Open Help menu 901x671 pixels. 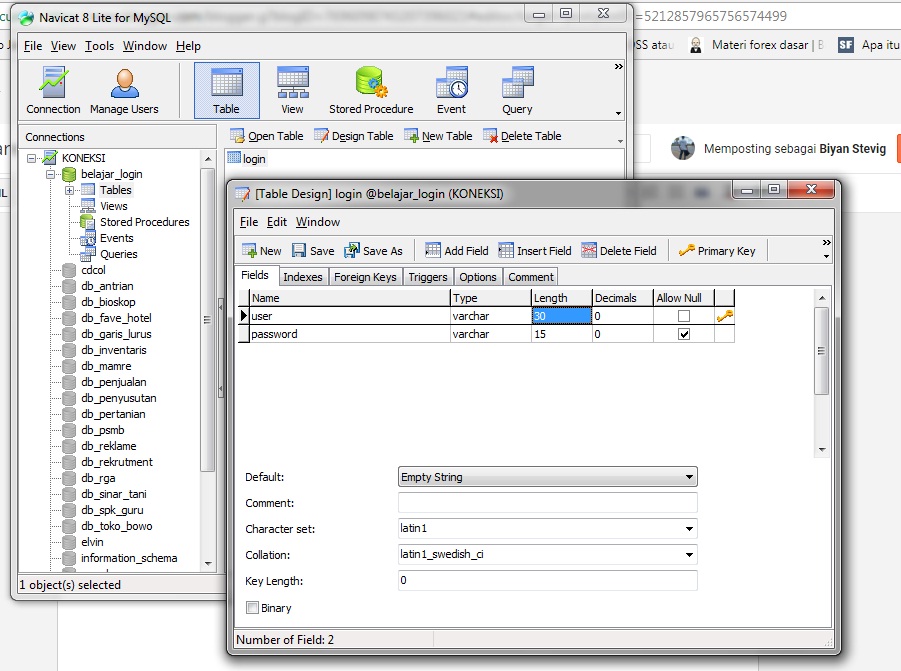click(x=188, y=46)
